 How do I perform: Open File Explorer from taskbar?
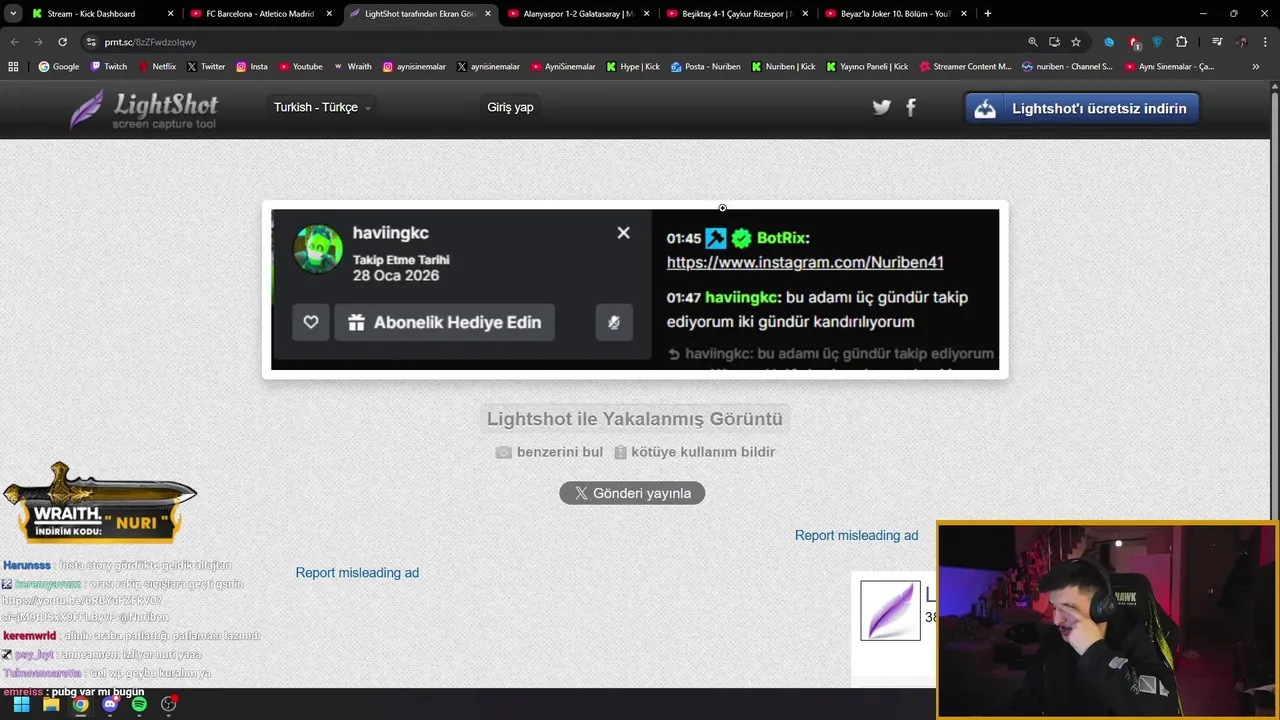51,704
